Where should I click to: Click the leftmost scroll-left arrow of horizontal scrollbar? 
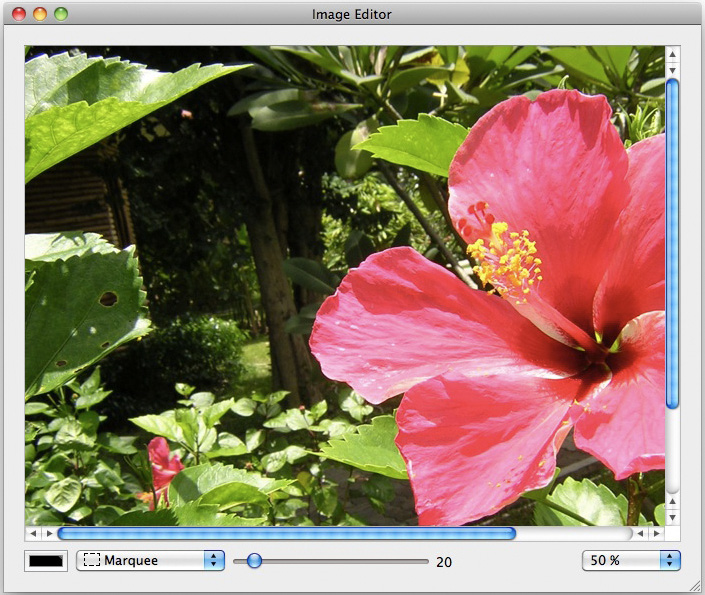click(33, 533)
